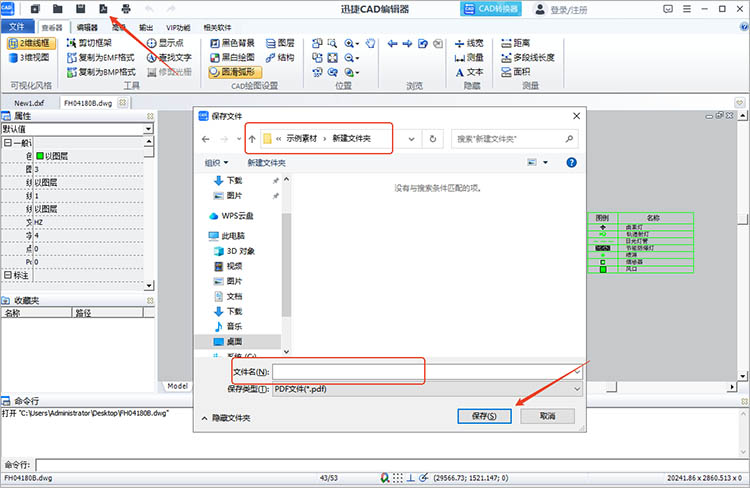Click the print icon in quick toolbar

(126, 9)
